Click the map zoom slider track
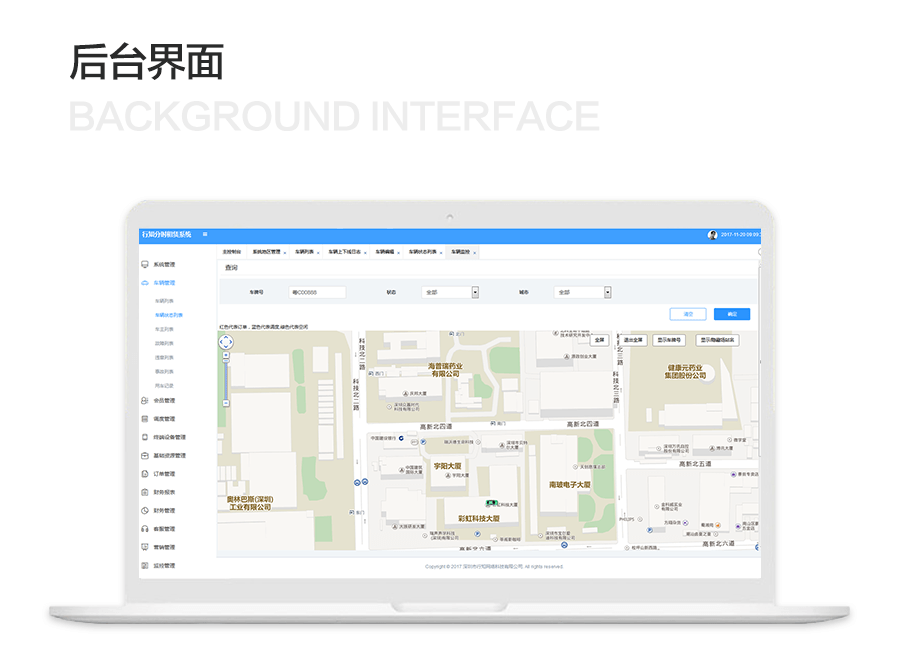900x660 pixels. point(226,380)
